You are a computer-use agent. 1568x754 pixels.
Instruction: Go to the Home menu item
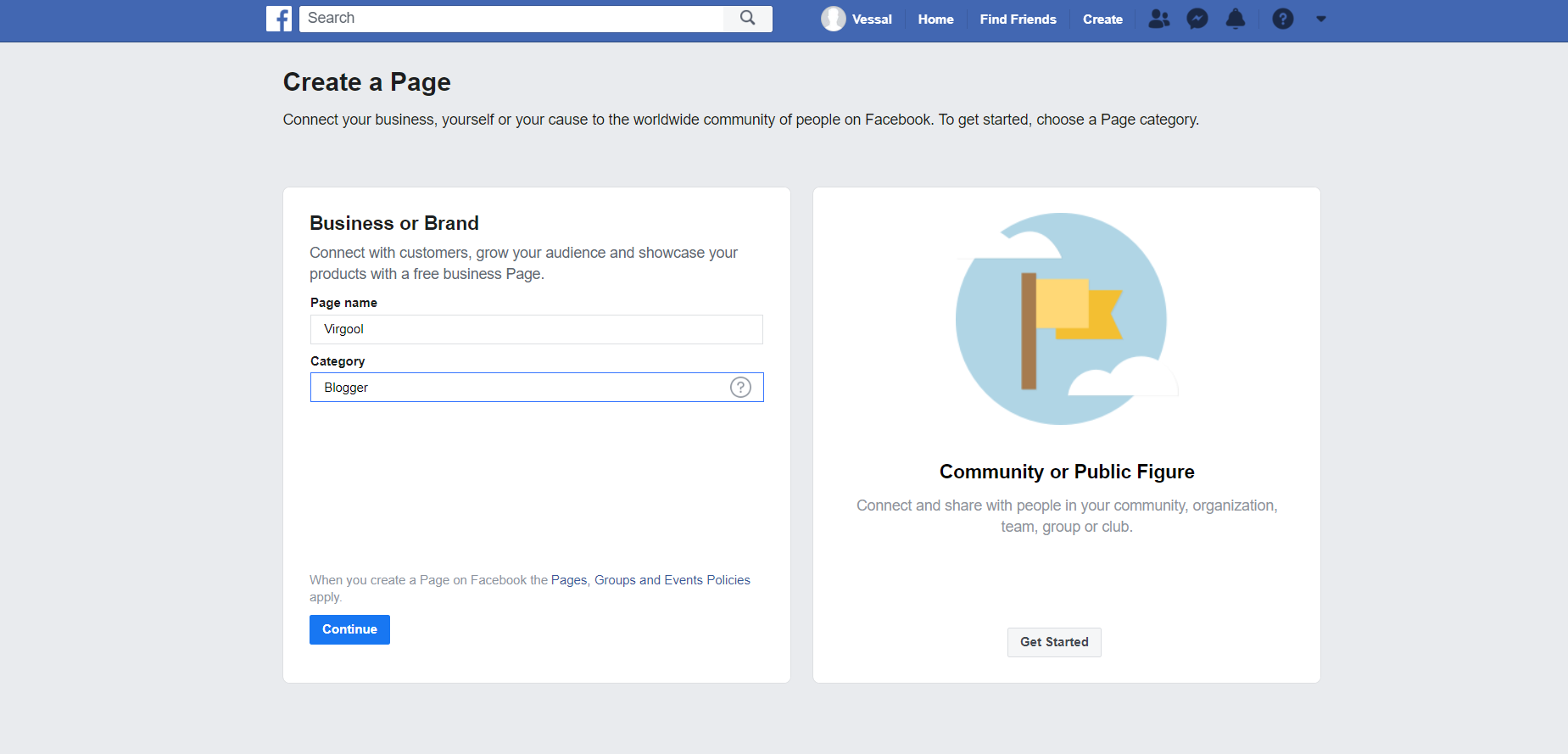(x=935, y=19)
